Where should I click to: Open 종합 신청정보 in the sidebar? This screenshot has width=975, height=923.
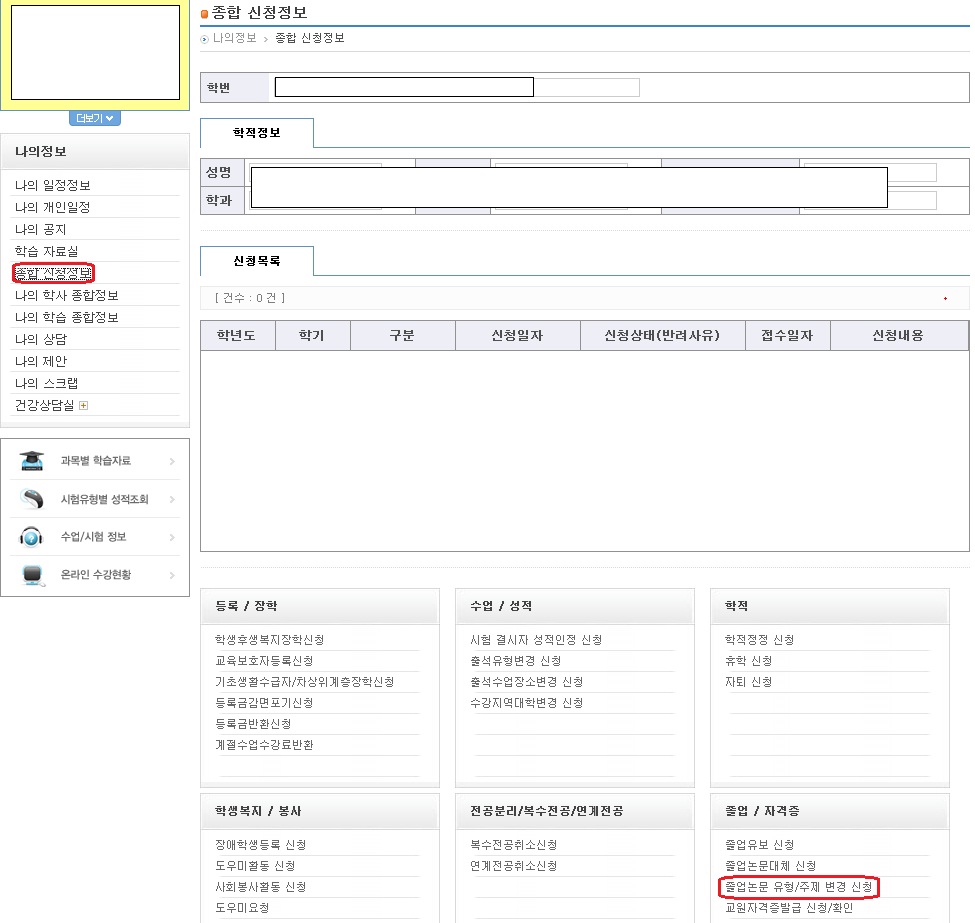tap(54, 273)
